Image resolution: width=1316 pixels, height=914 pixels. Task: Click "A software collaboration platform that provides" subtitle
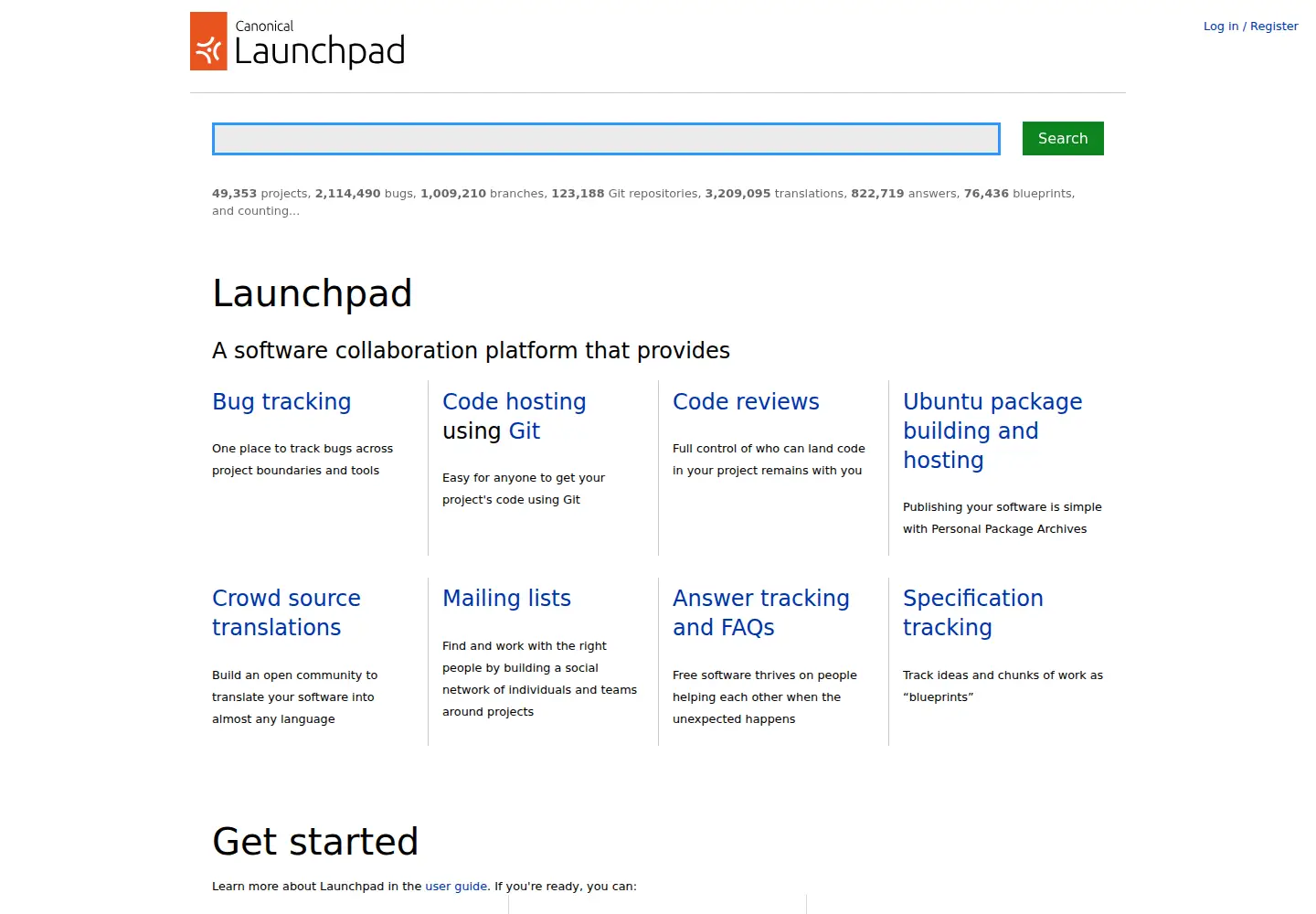pyautogui.click(x=471, y=351)
